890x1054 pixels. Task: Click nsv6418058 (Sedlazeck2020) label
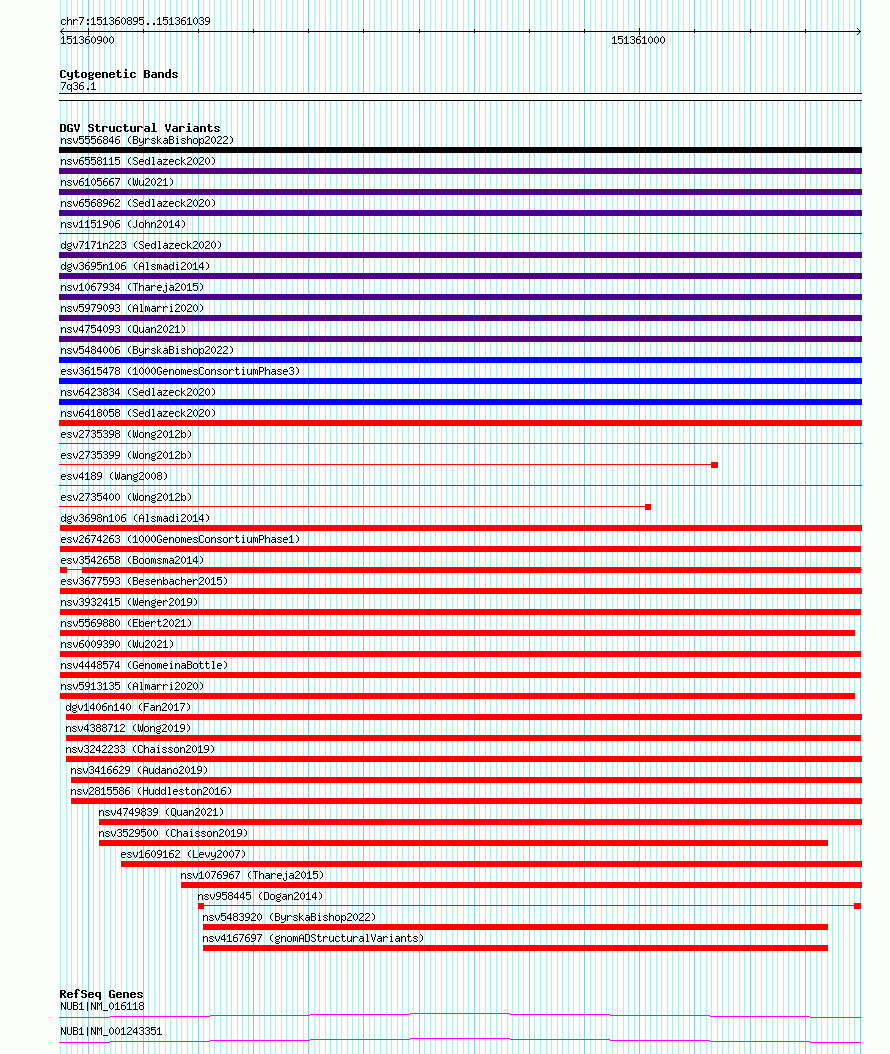(x=138, y=413)
